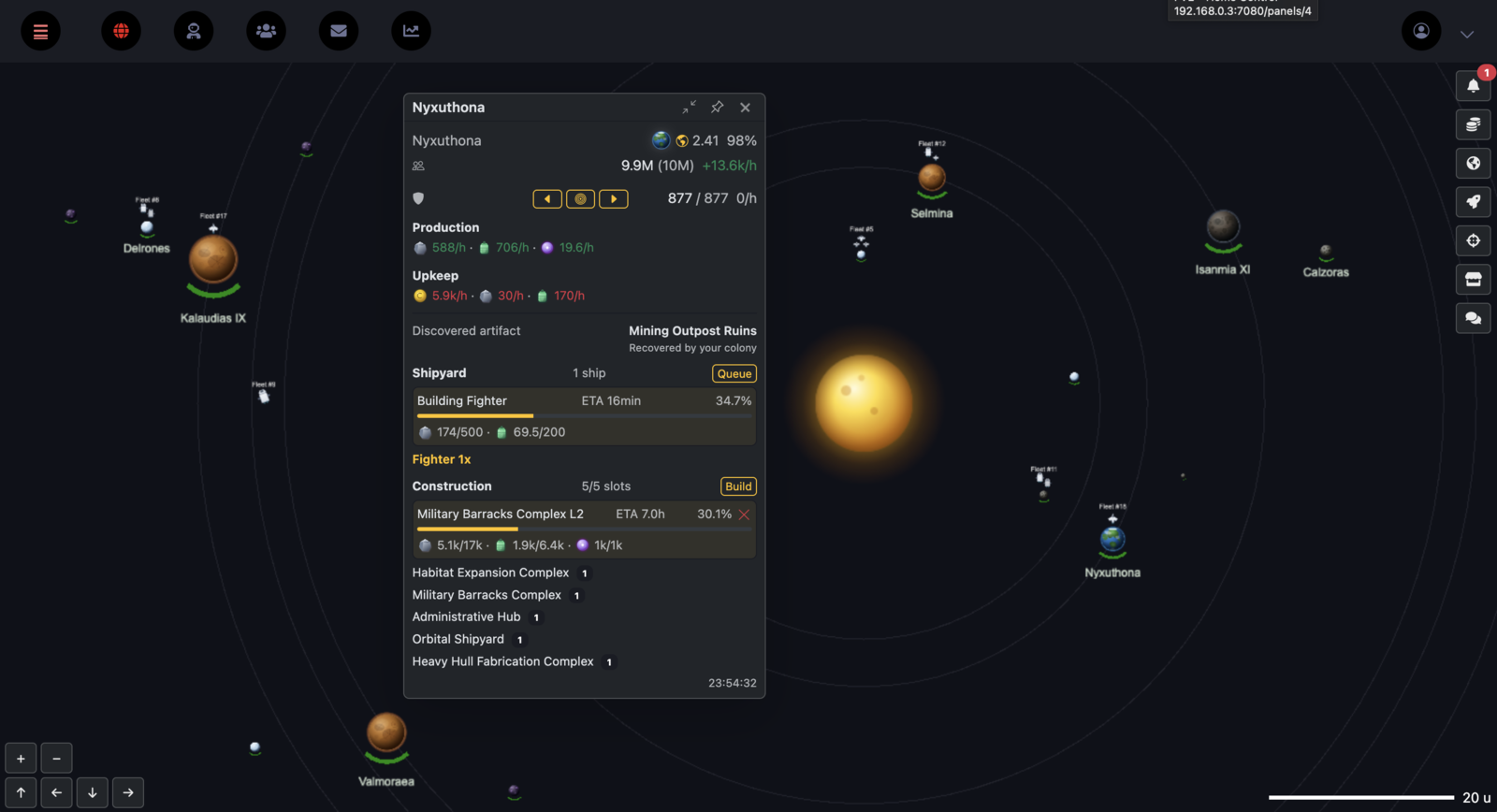Open the statistics chart icon
The width and height of the screenshot is (1497, 812).
[411, 31]
